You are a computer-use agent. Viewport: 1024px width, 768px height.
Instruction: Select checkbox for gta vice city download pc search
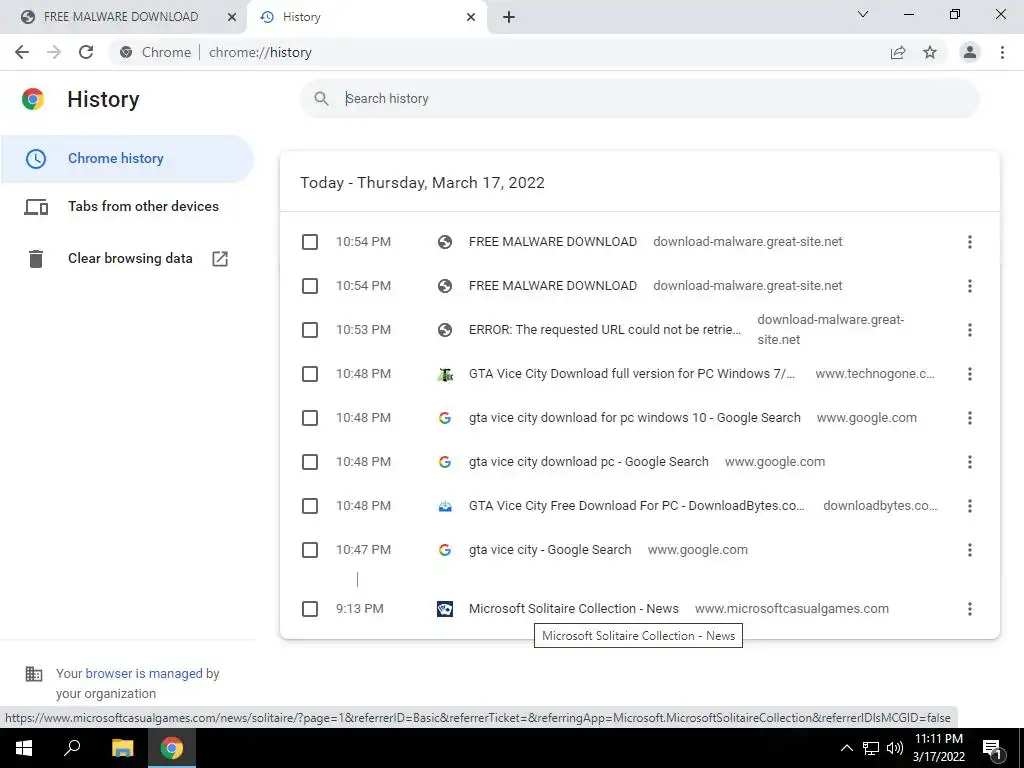(310, 462)
